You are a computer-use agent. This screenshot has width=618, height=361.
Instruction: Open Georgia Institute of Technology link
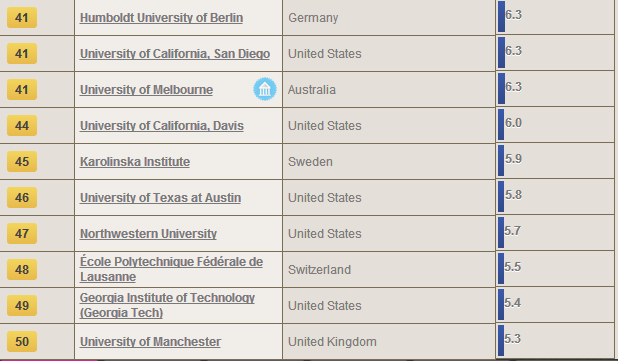point(168,305)
